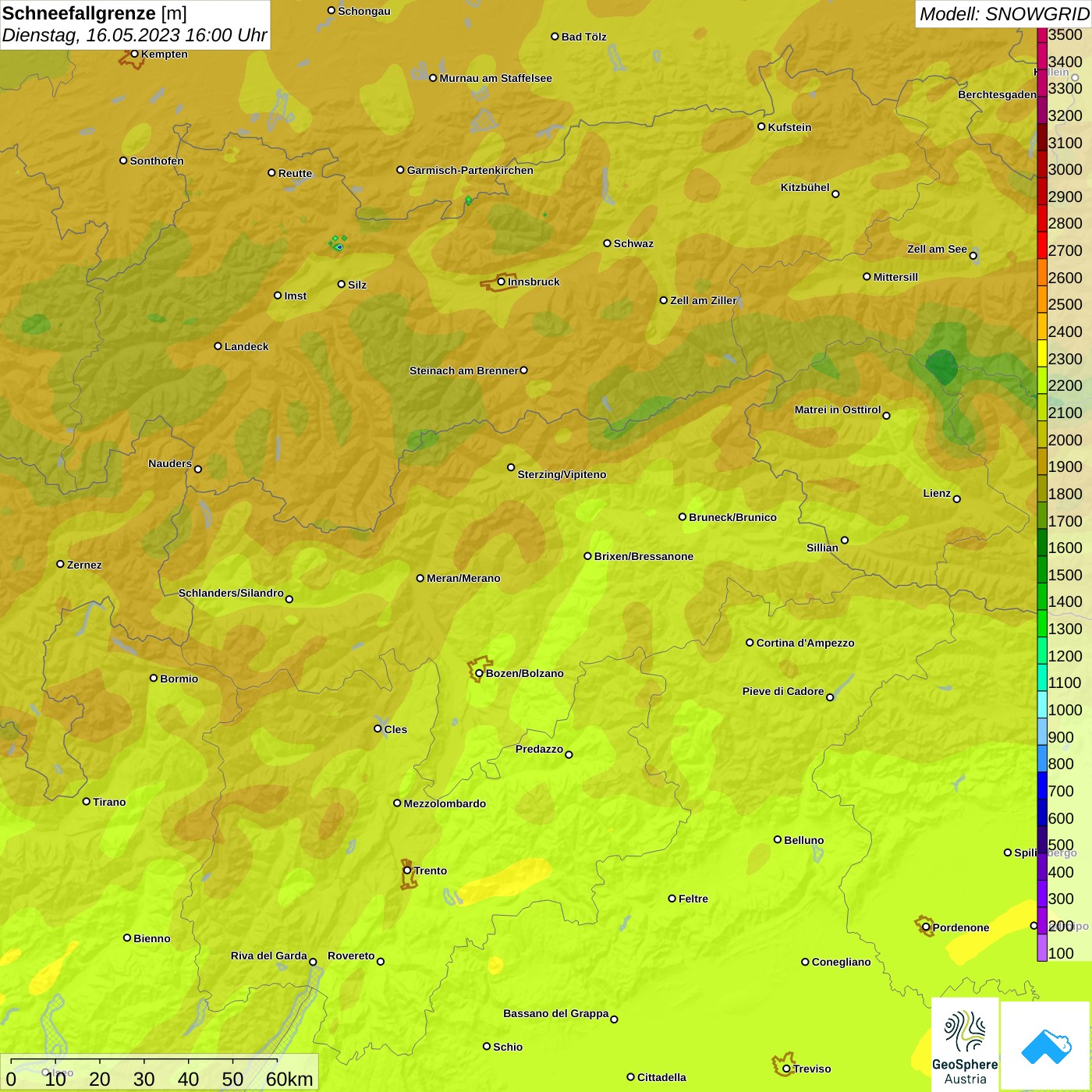
Task: Select the Bozen/Bolzano city outline marker
Action: click(479, 670)
